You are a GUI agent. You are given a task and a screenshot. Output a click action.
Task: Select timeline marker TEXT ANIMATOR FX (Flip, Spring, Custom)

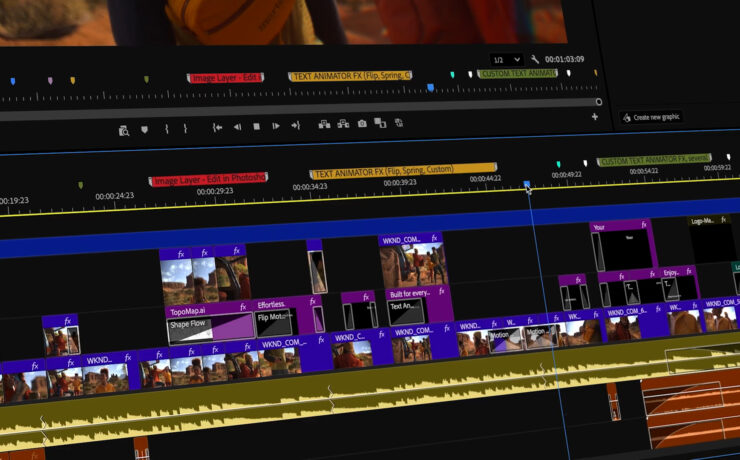coord(404,170)
